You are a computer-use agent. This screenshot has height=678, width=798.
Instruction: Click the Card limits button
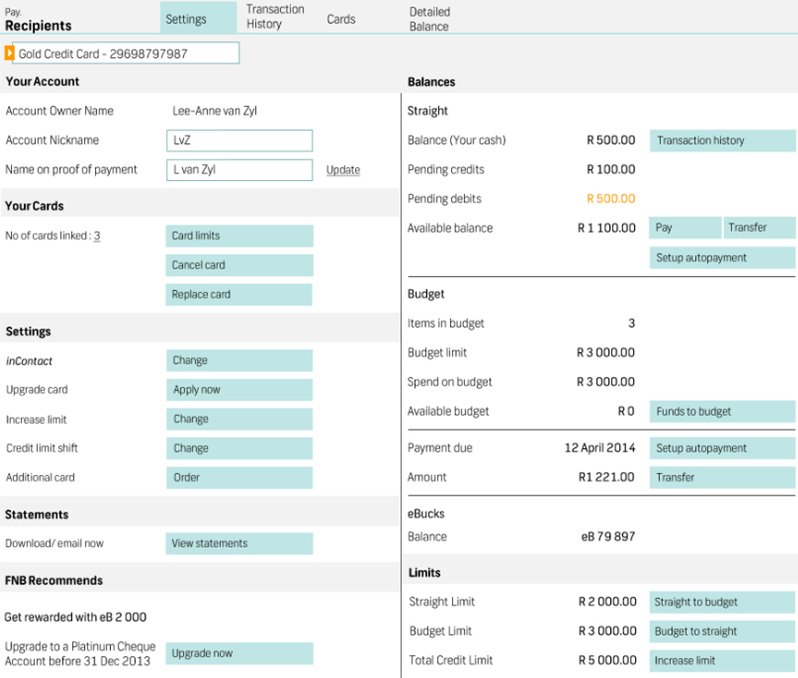(x=239, y=236)
